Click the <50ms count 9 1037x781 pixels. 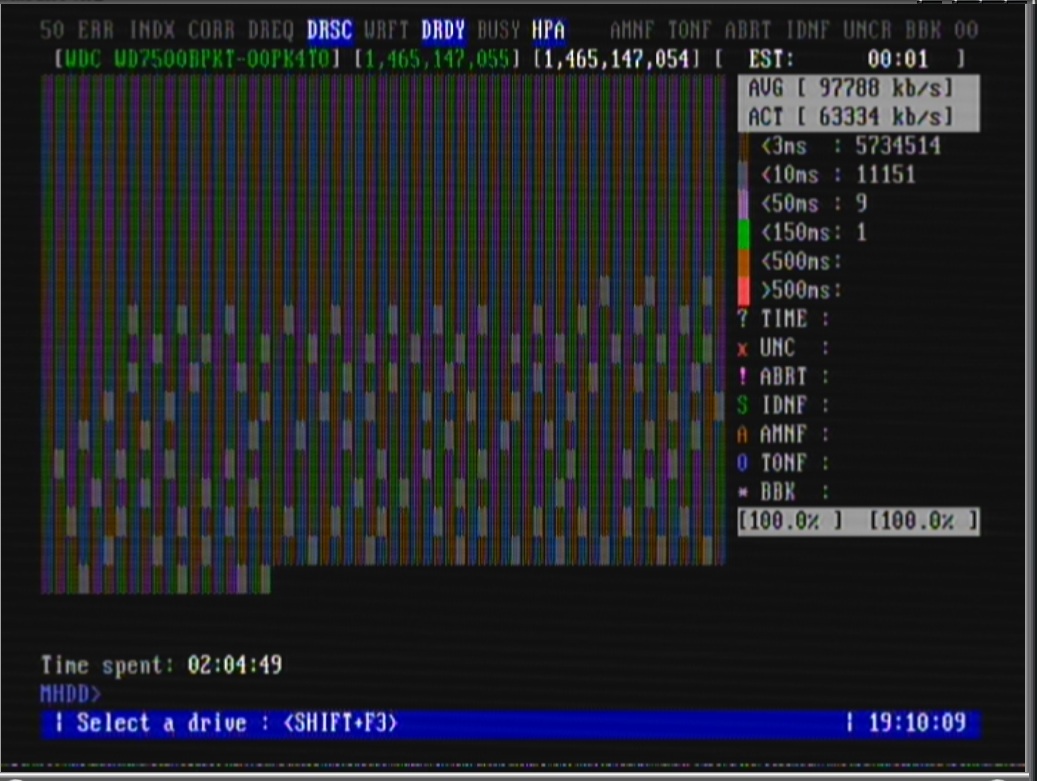tap(861, 204)
